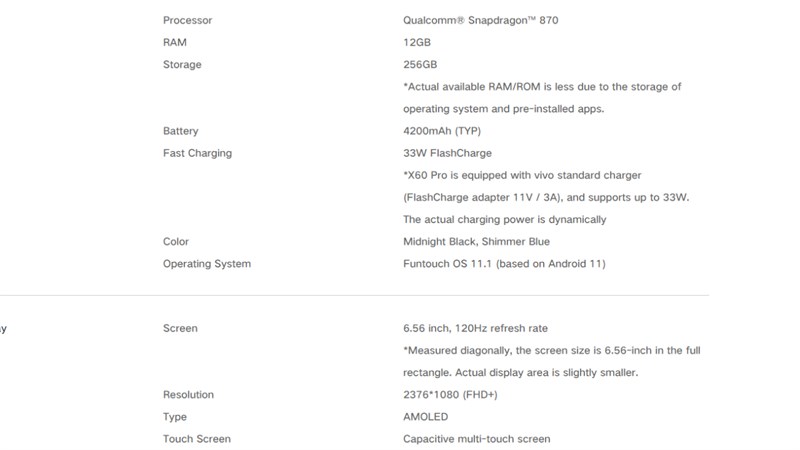The image size is (800, 450).
Task: Select the 2376*1080 (FHD+) value
Action: (x=452, y=395)
